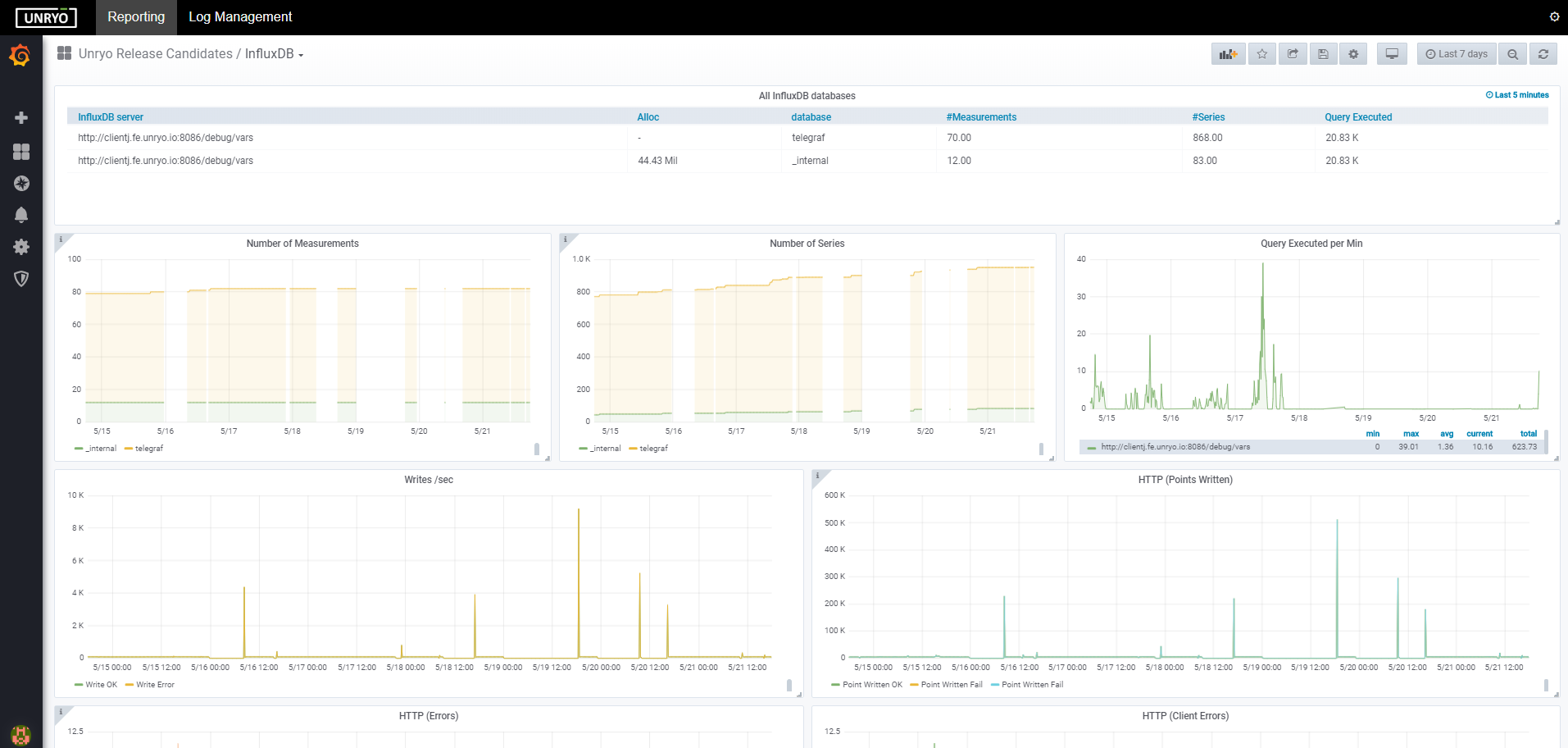Screen dimensions: 1568x748
Task: Toggle _internal series in Number of Measurements
Action: (x=101, y=449)
